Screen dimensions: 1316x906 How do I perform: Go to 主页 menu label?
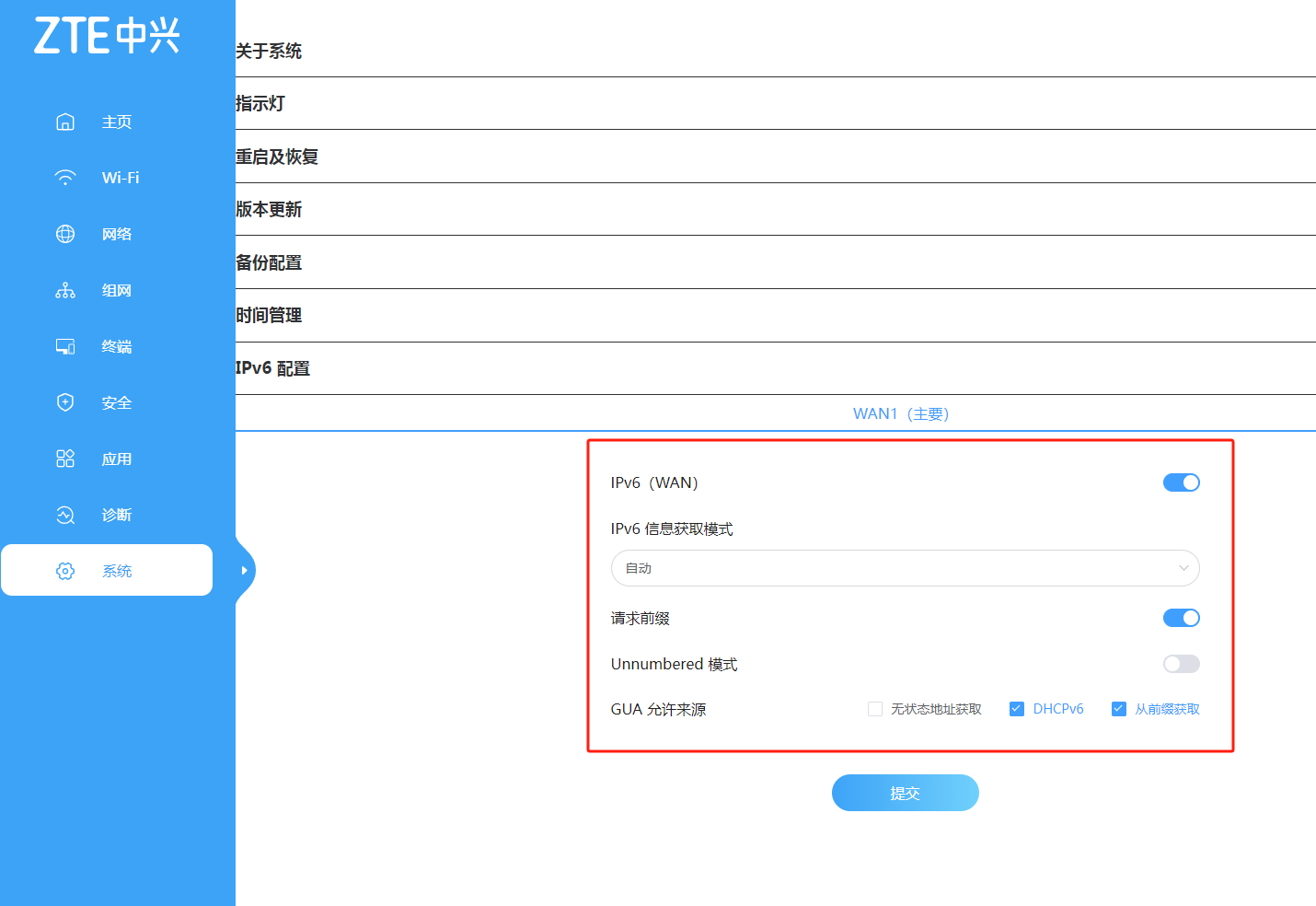pos(117,122)
